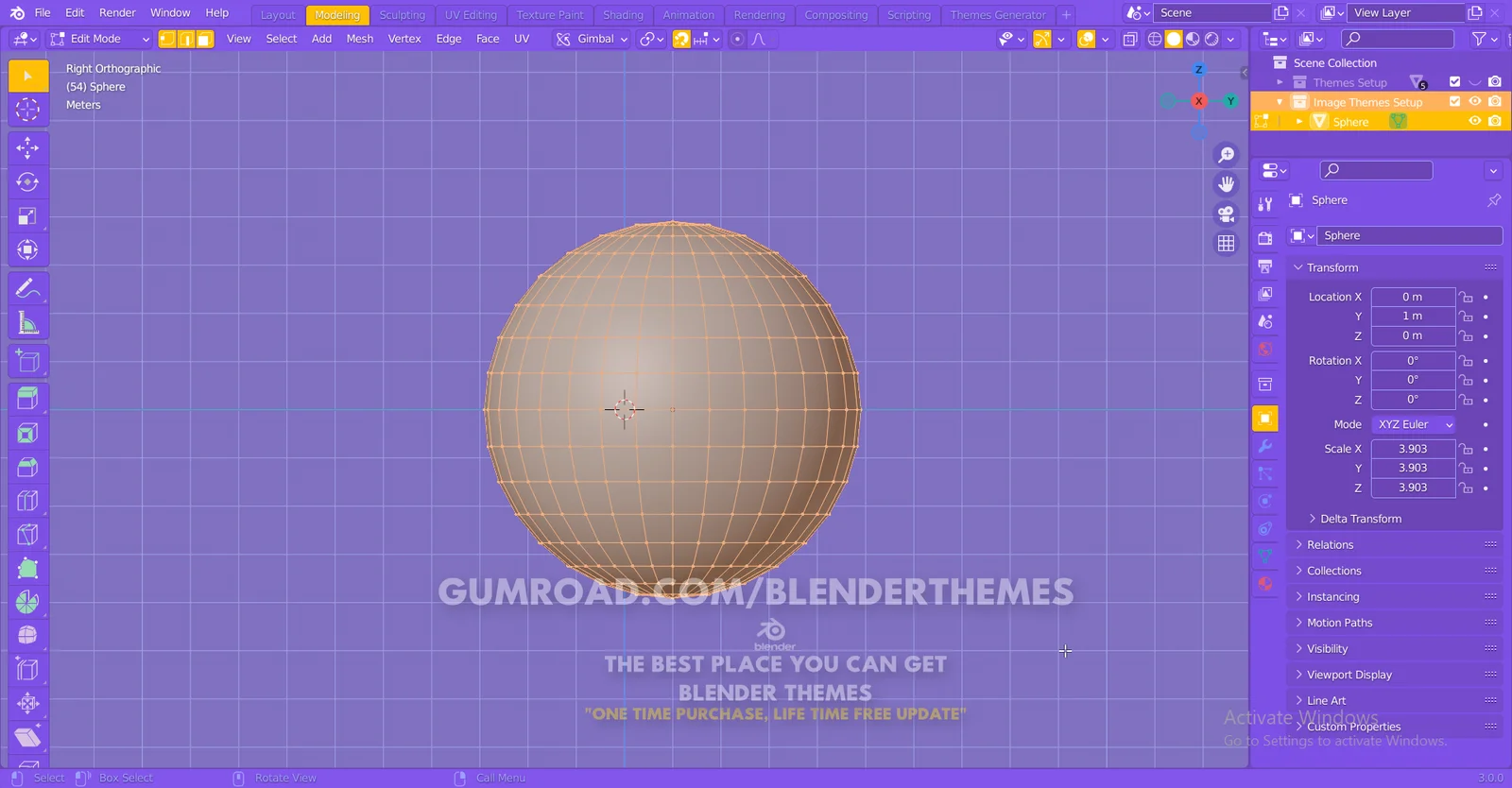This screenshot has height=788, width=1512.
Task: Toggle show gizmo button
Action: pos(1042,39)
